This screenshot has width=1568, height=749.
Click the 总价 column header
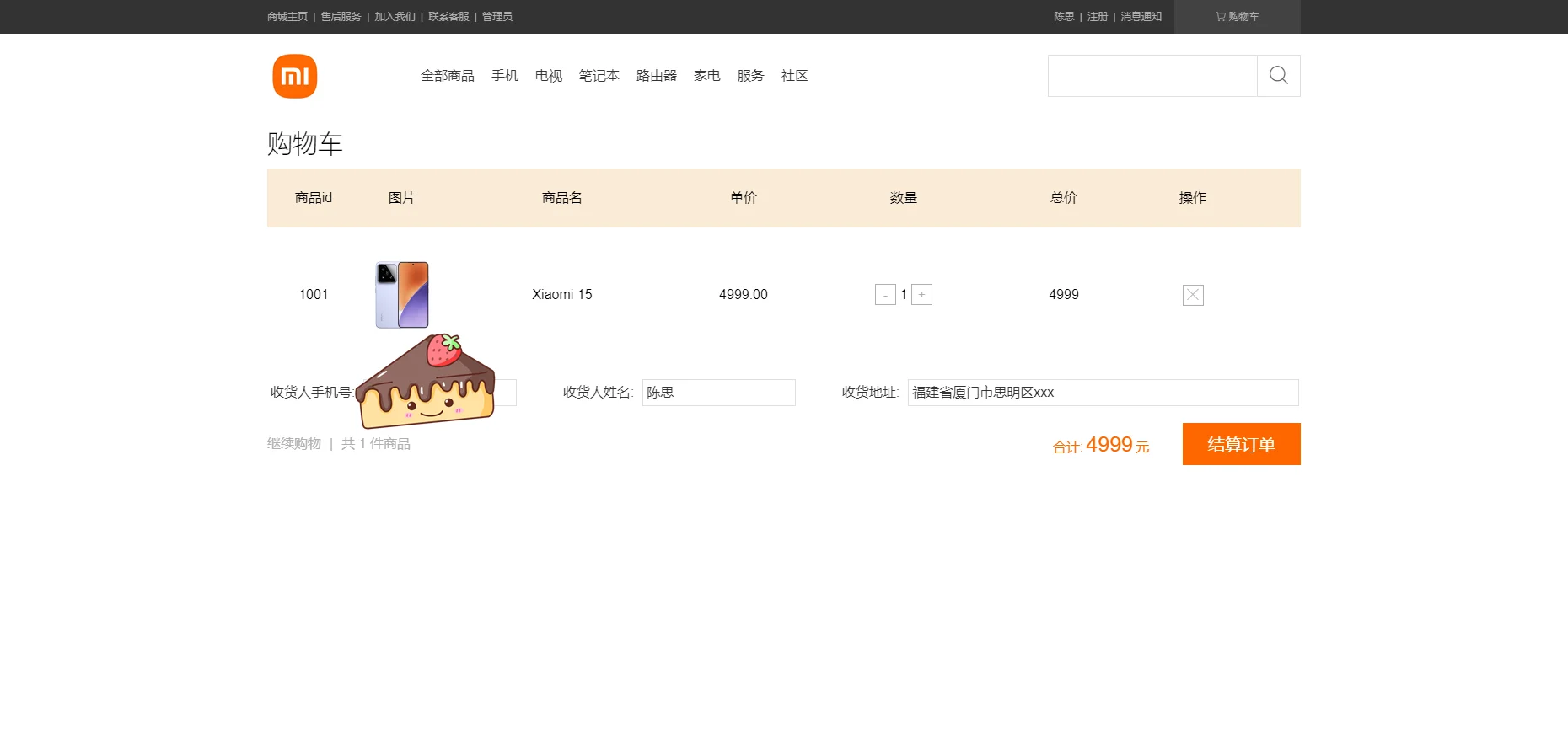click(1064, 198)
